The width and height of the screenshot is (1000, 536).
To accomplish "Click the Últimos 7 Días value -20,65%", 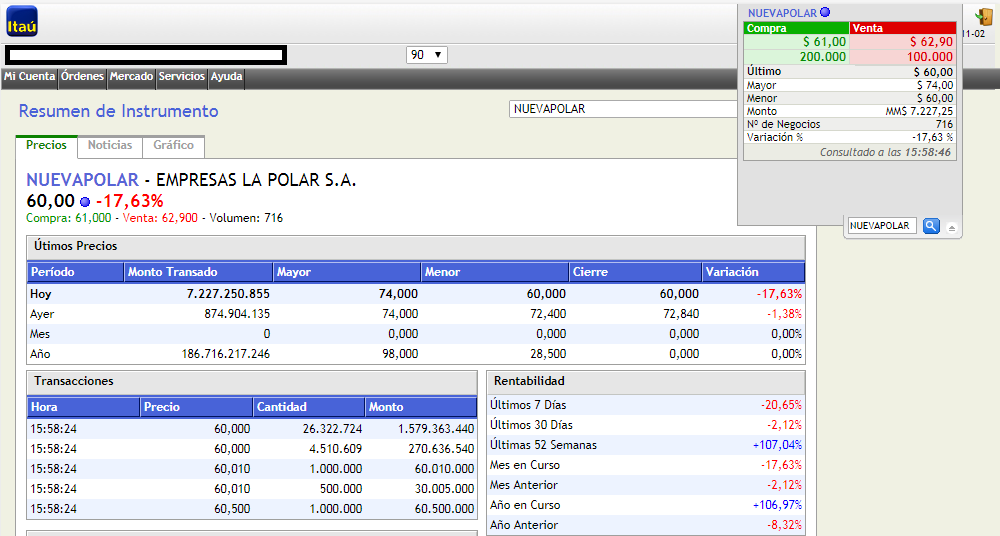I will click(781, 405).
